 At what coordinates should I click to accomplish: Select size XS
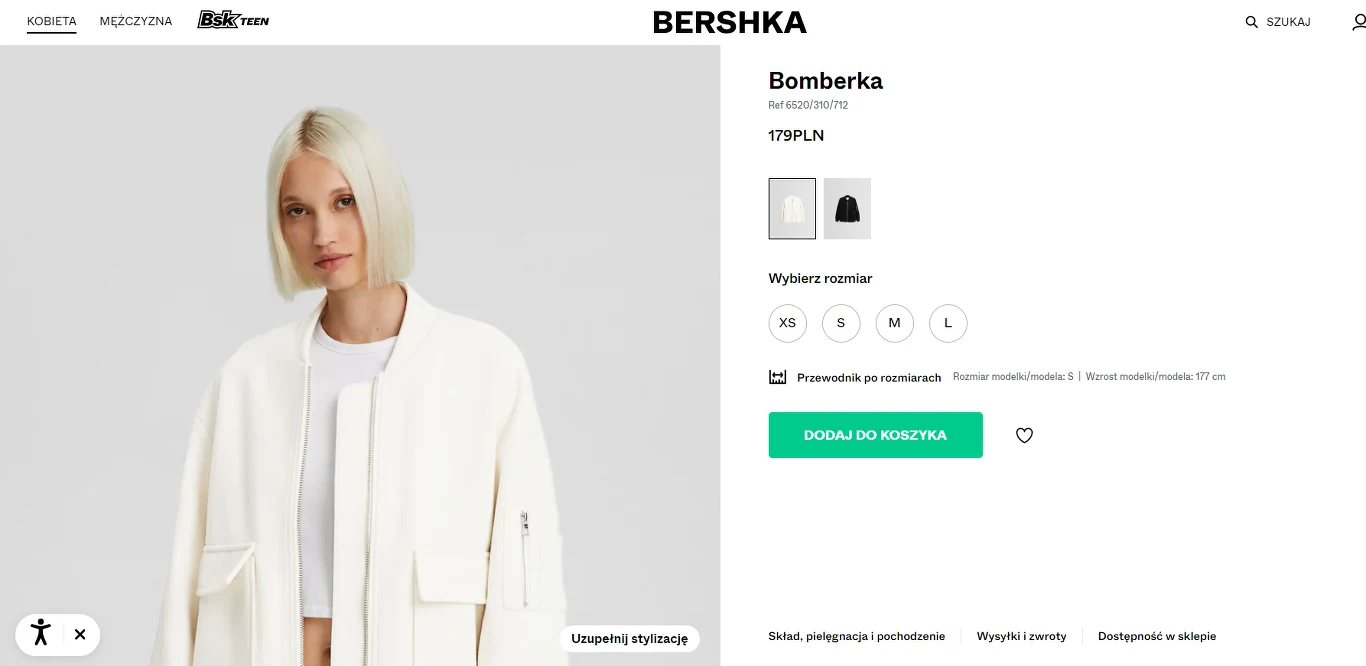[787, 323]
